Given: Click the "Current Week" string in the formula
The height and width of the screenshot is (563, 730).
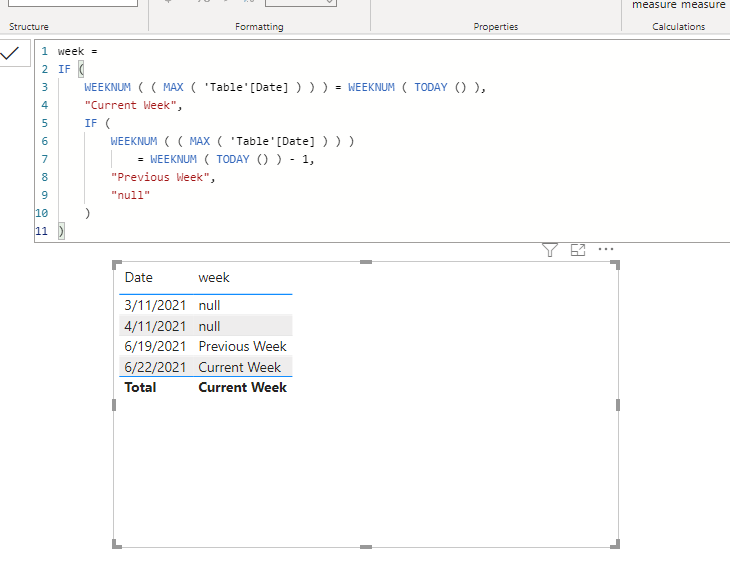Looking at the screenshot, I should click(130, 105).
